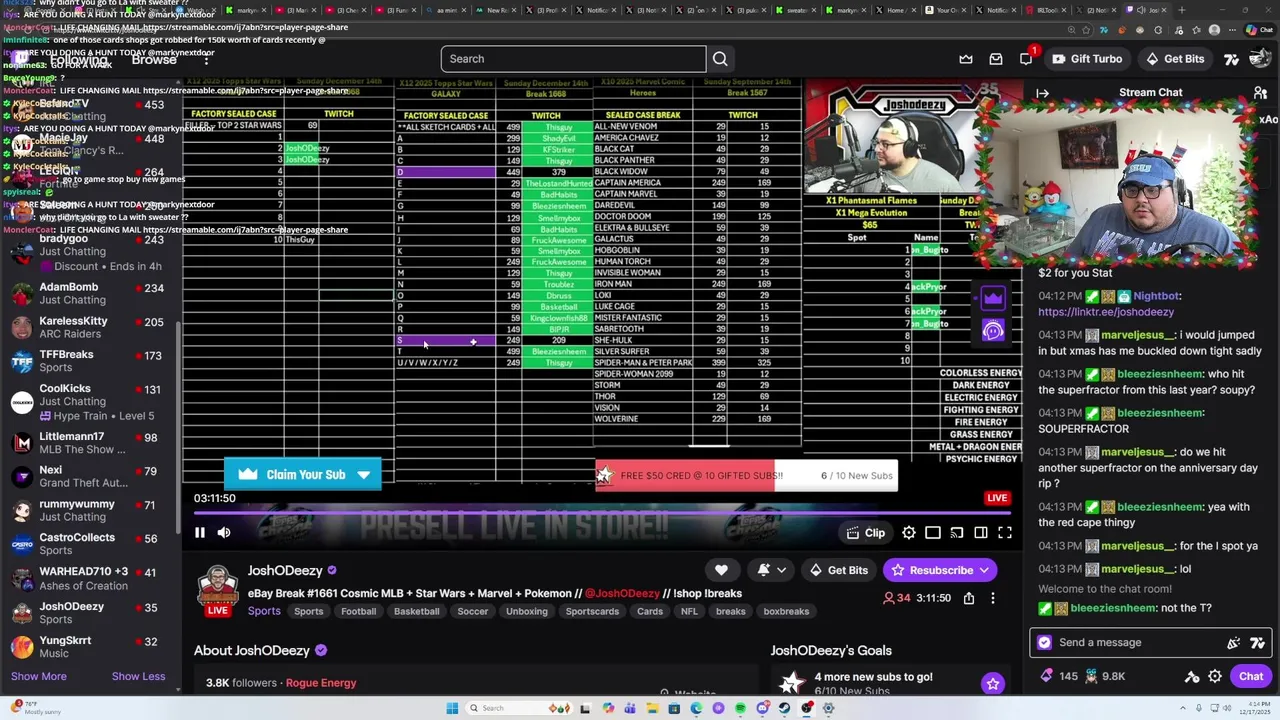This screenshot has height=720, width=1280.
Task: Click goal star button in Goals panel
Action: coord(992,684)
